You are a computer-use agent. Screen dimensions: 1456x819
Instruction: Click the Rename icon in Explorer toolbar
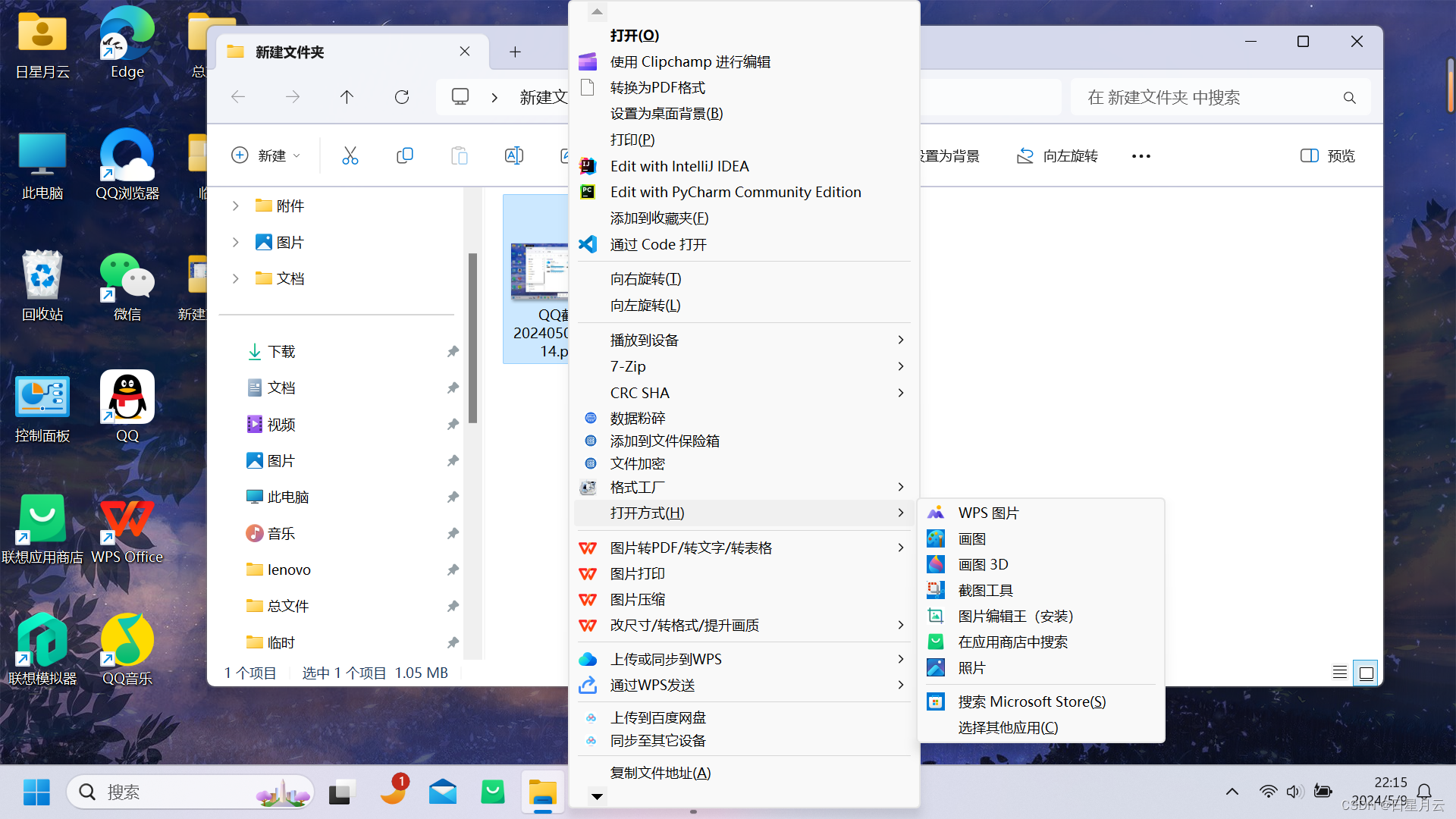[x=513, y=155]
